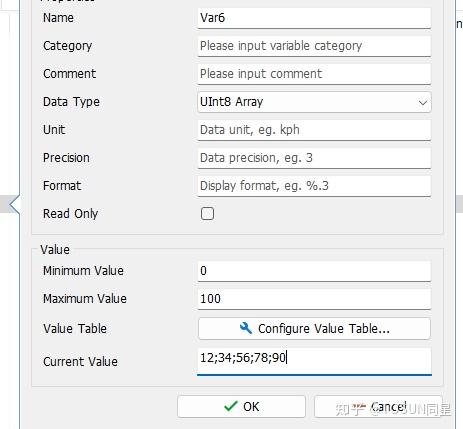Click the left-pointing arrow on dialog edge
Image resolution: width=463 pixels, height=429 pixels.
[x=15, y=204]
